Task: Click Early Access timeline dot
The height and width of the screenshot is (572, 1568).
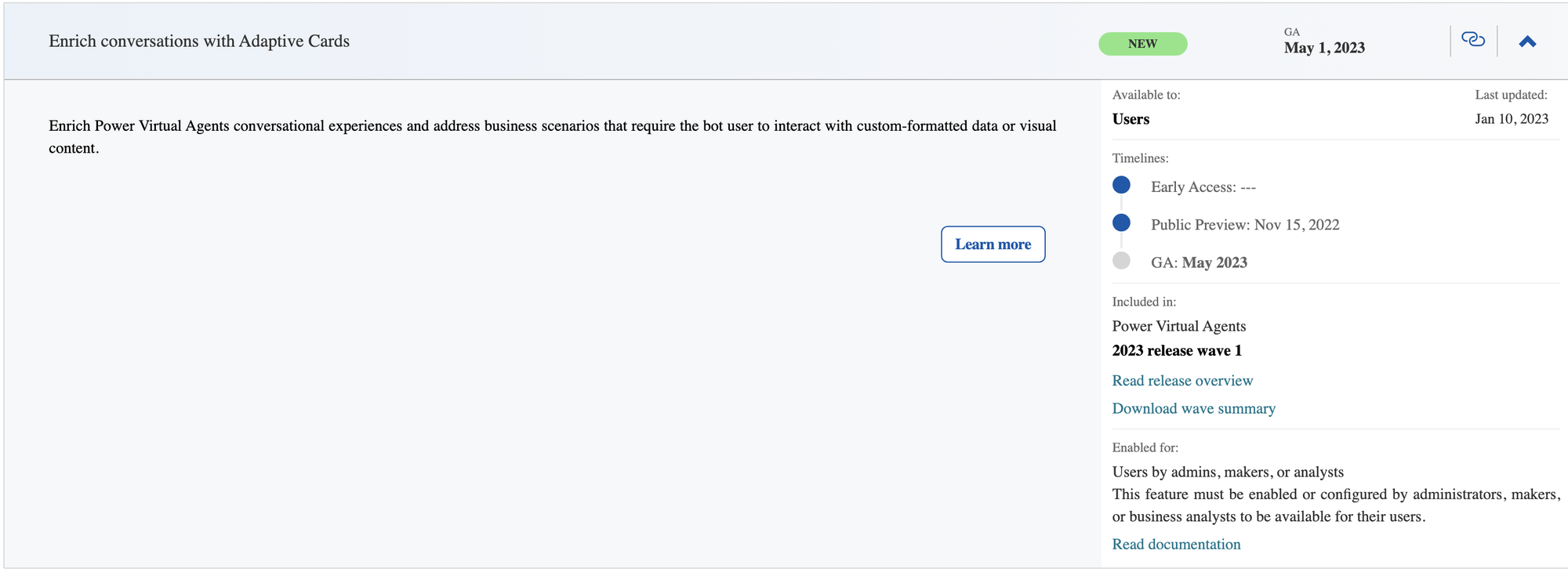Action: click(1121, 185)
